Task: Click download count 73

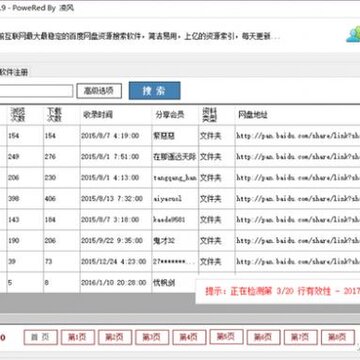Action: pos(49,262)
